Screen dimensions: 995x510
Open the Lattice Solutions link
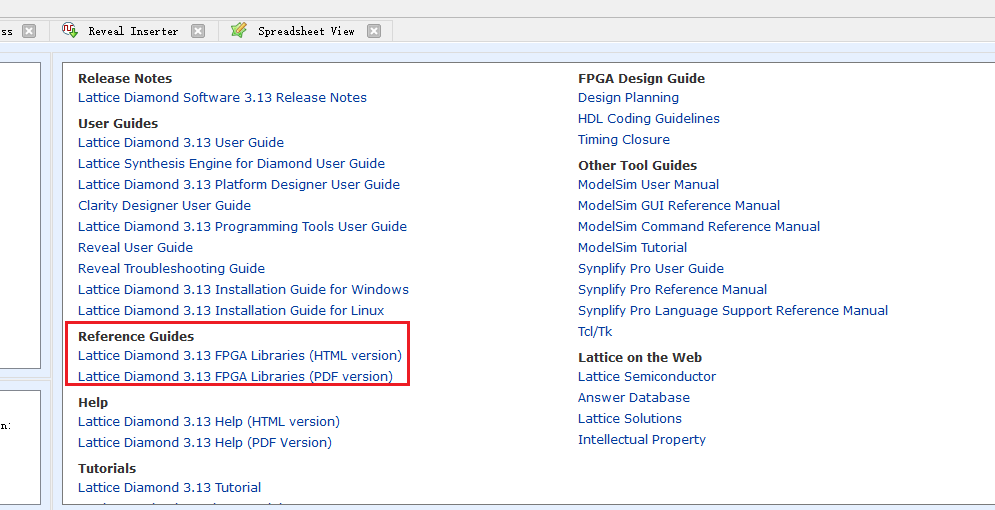pos(630,418)
